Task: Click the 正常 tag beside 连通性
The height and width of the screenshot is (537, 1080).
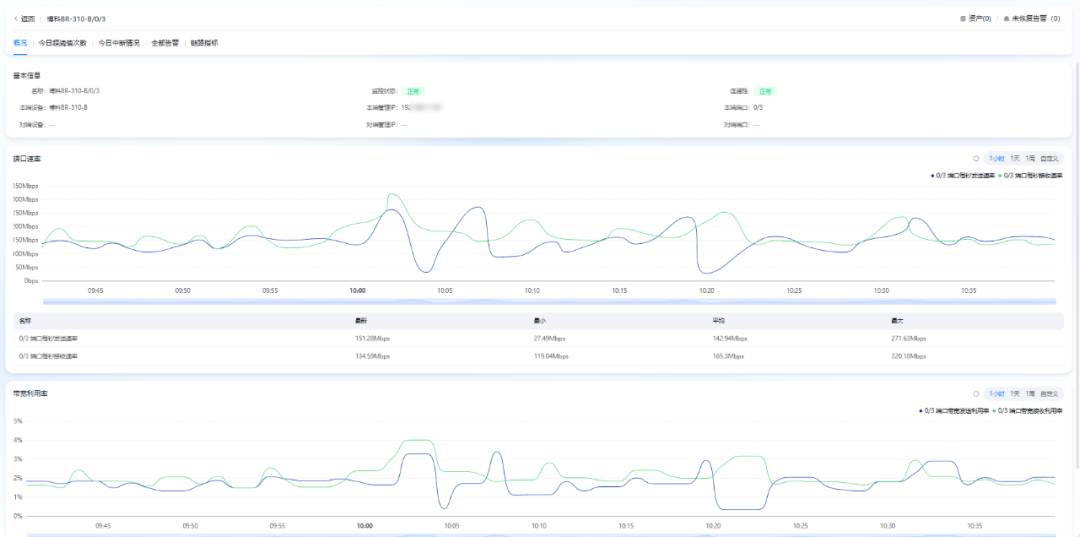Action: point(765,91)
